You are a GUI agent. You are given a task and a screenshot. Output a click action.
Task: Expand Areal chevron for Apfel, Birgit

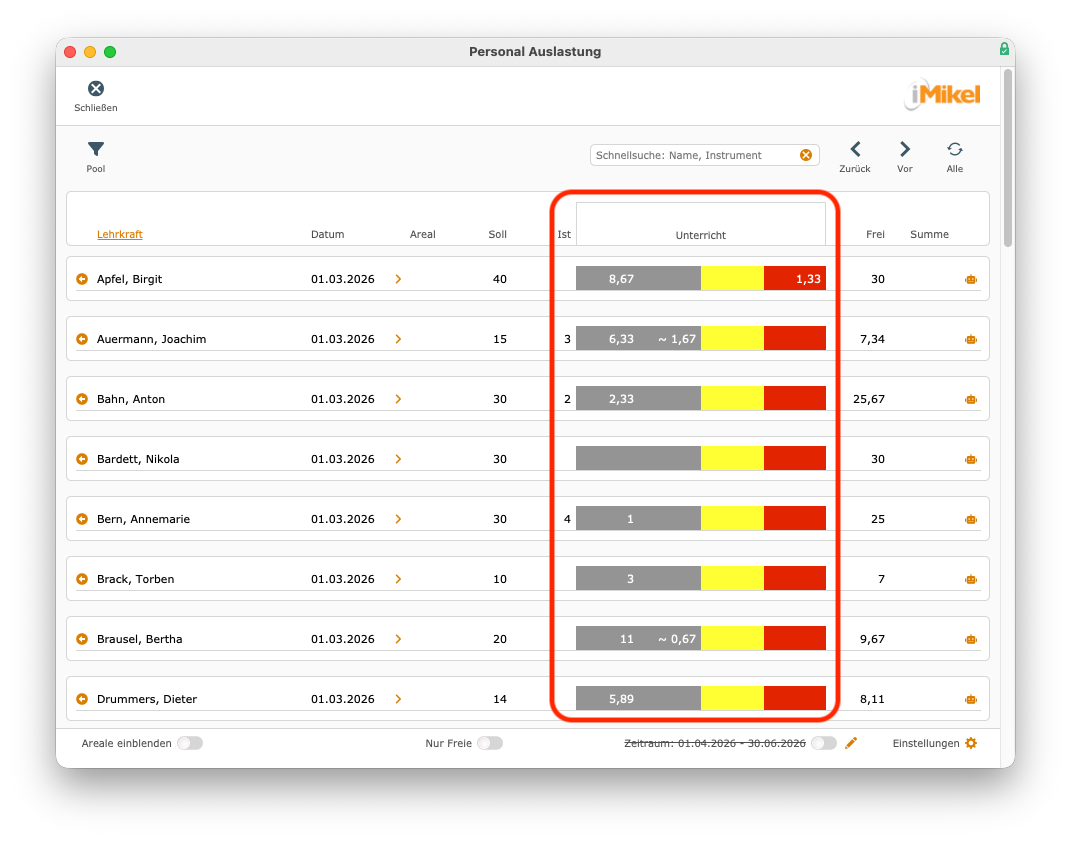(398, 279)
